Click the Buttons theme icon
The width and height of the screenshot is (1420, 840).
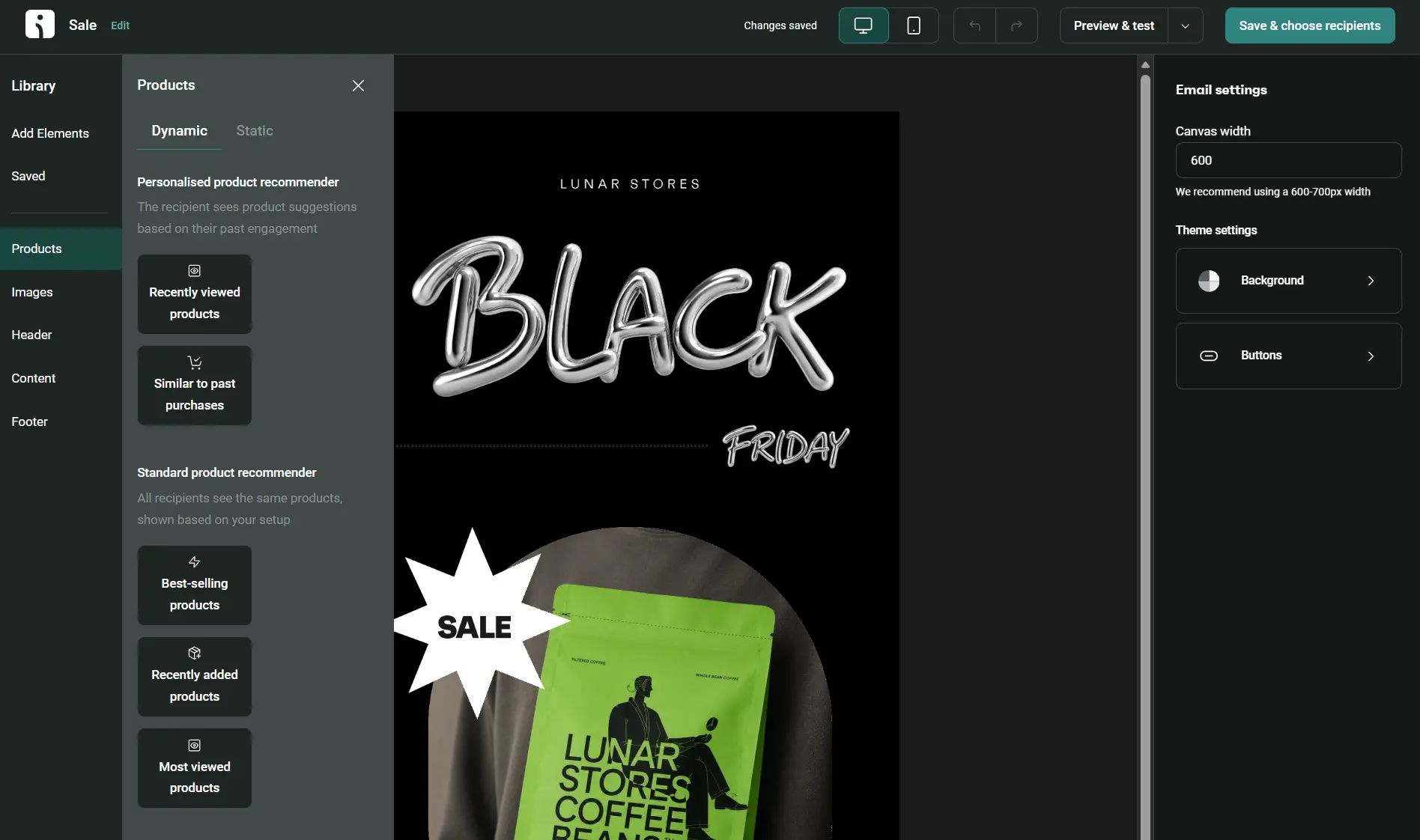[1209, 356]
